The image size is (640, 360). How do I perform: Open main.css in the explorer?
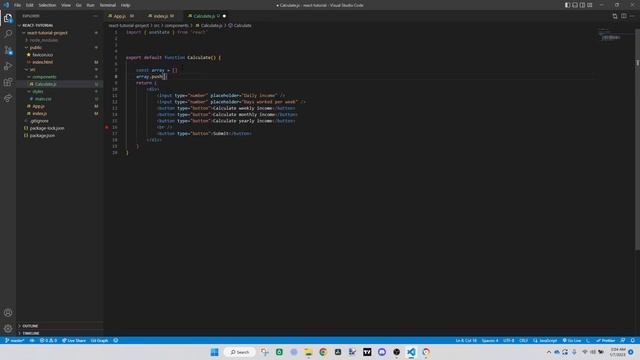(42, 99)
